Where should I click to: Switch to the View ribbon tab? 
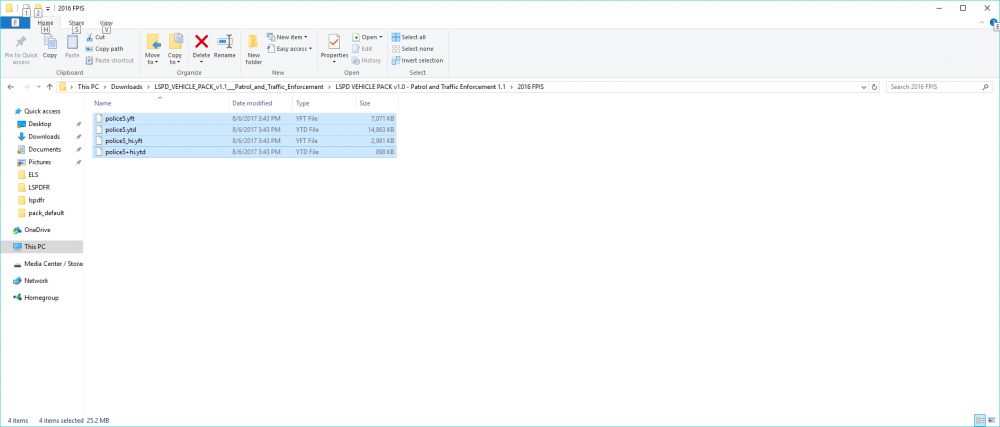(106, 23)
